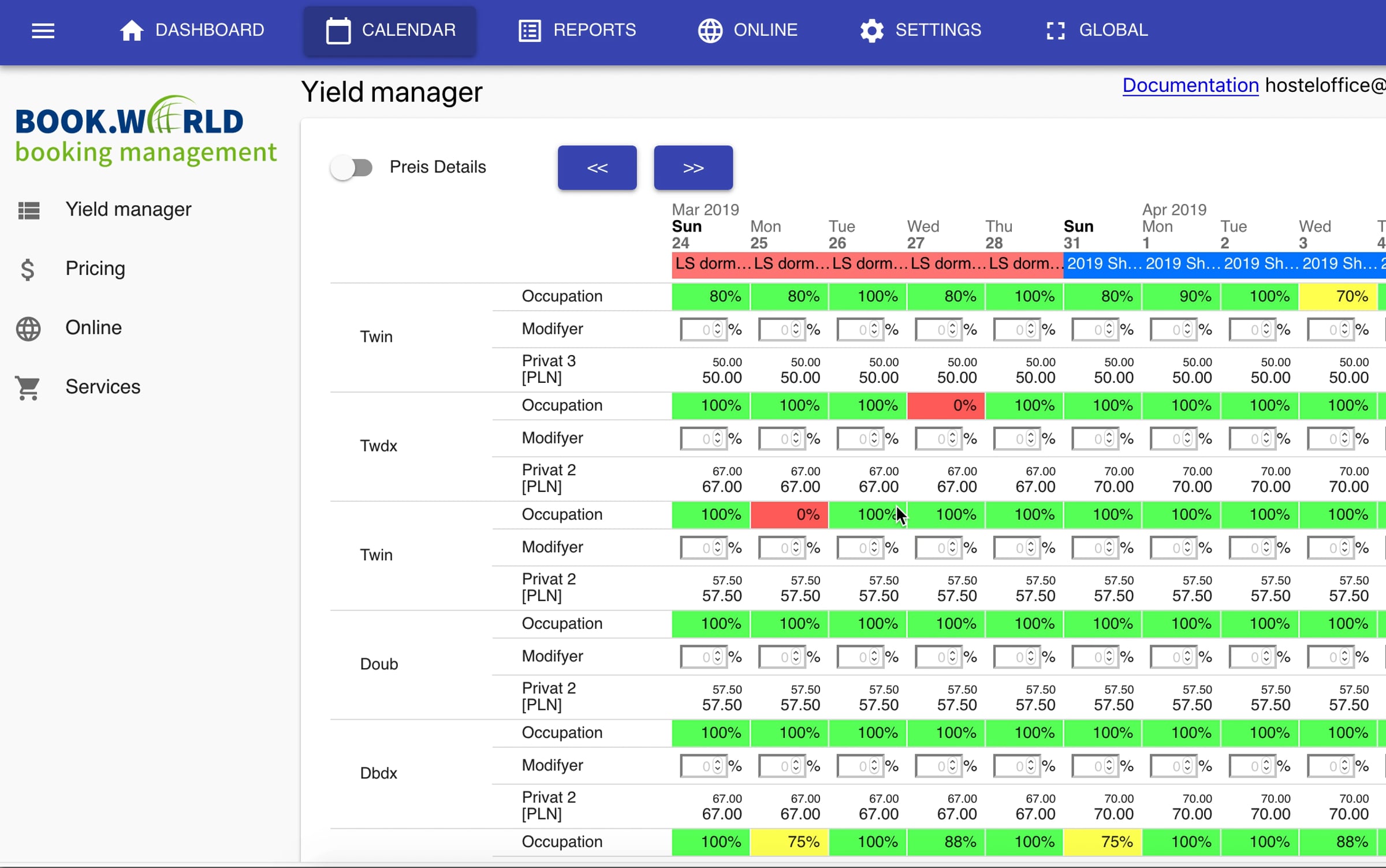Viewport: 1386px width, 868px height.
Task: Click the Reports list icon
Action: coord(530,31)
